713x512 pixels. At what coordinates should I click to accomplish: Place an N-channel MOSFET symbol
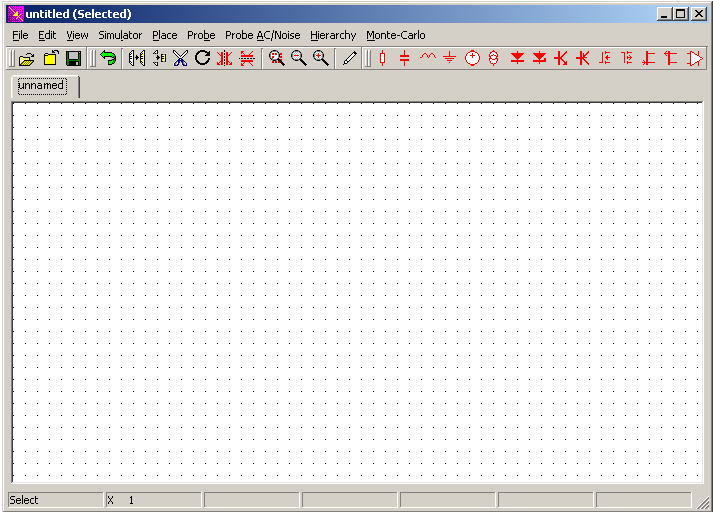[605, 59]
